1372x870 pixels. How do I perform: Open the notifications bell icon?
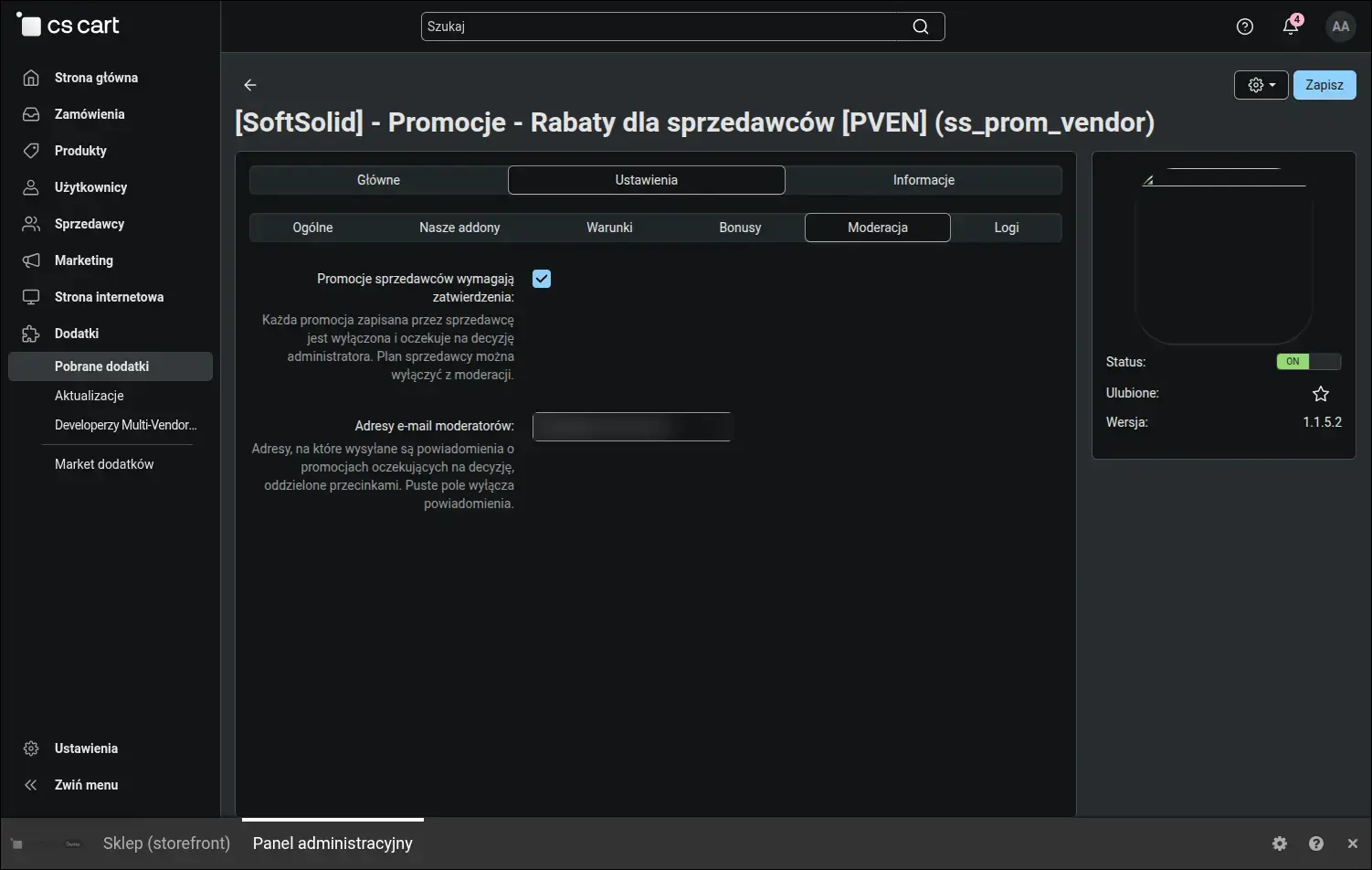(1291, 27)
